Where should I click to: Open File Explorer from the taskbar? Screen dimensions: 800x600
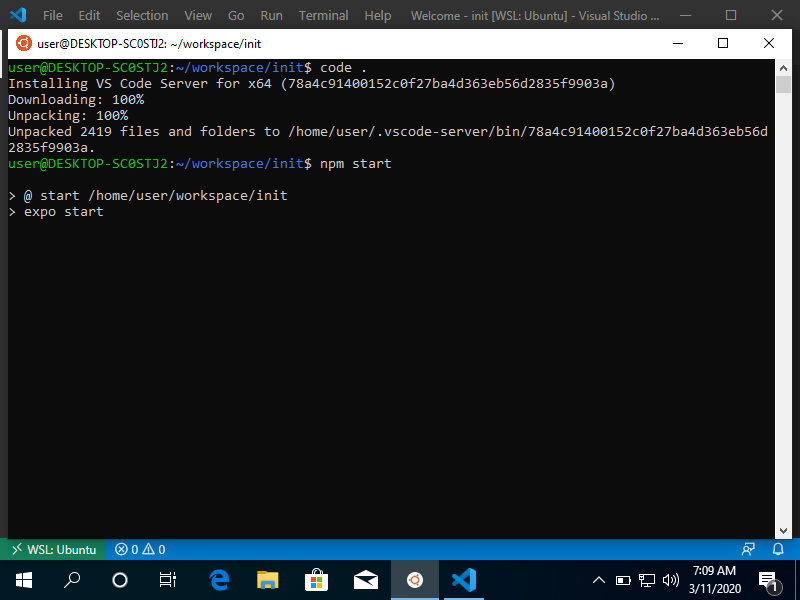tap(268, 580)
